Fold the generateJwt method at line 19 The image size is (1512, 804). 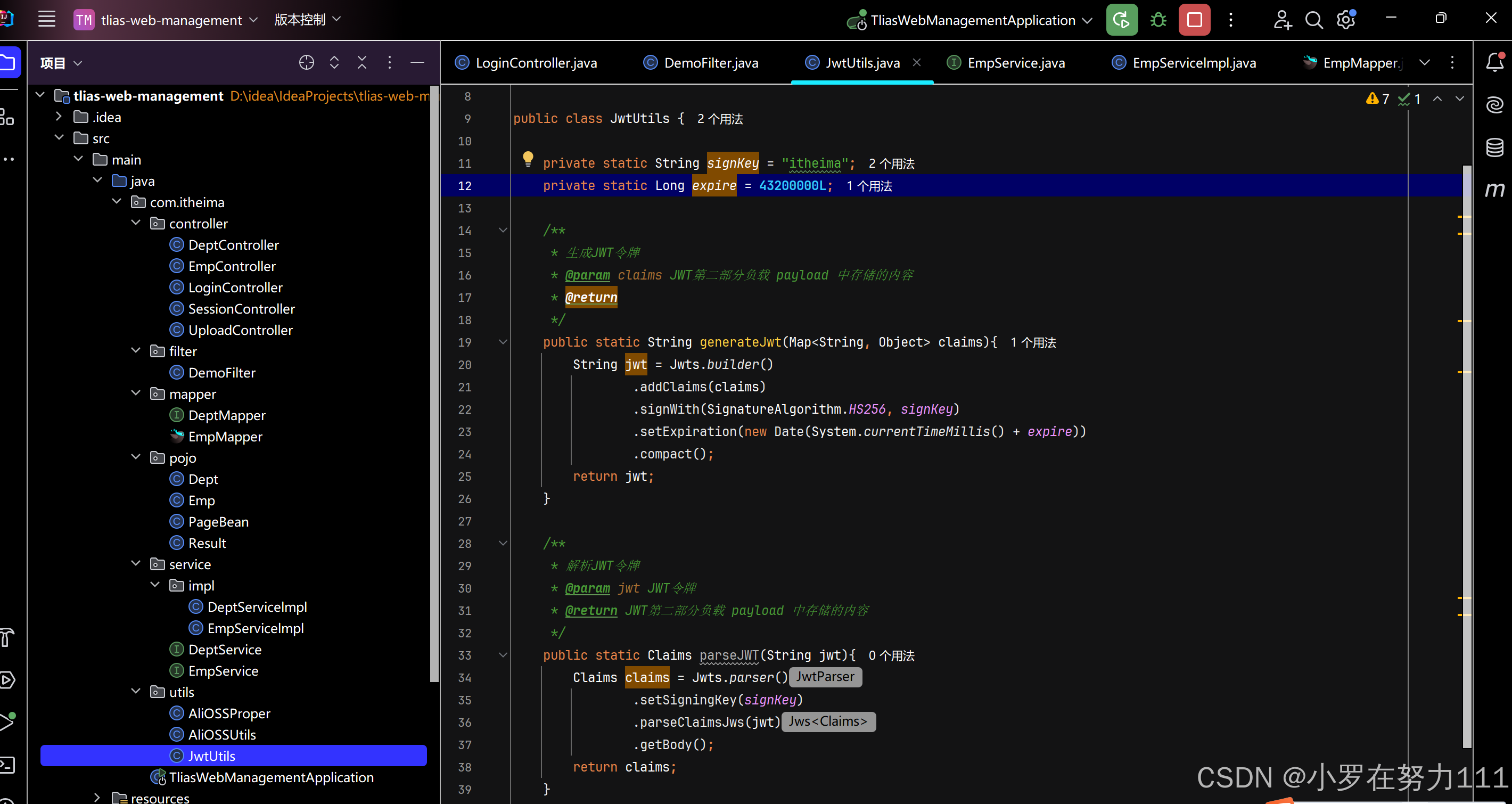503,341
